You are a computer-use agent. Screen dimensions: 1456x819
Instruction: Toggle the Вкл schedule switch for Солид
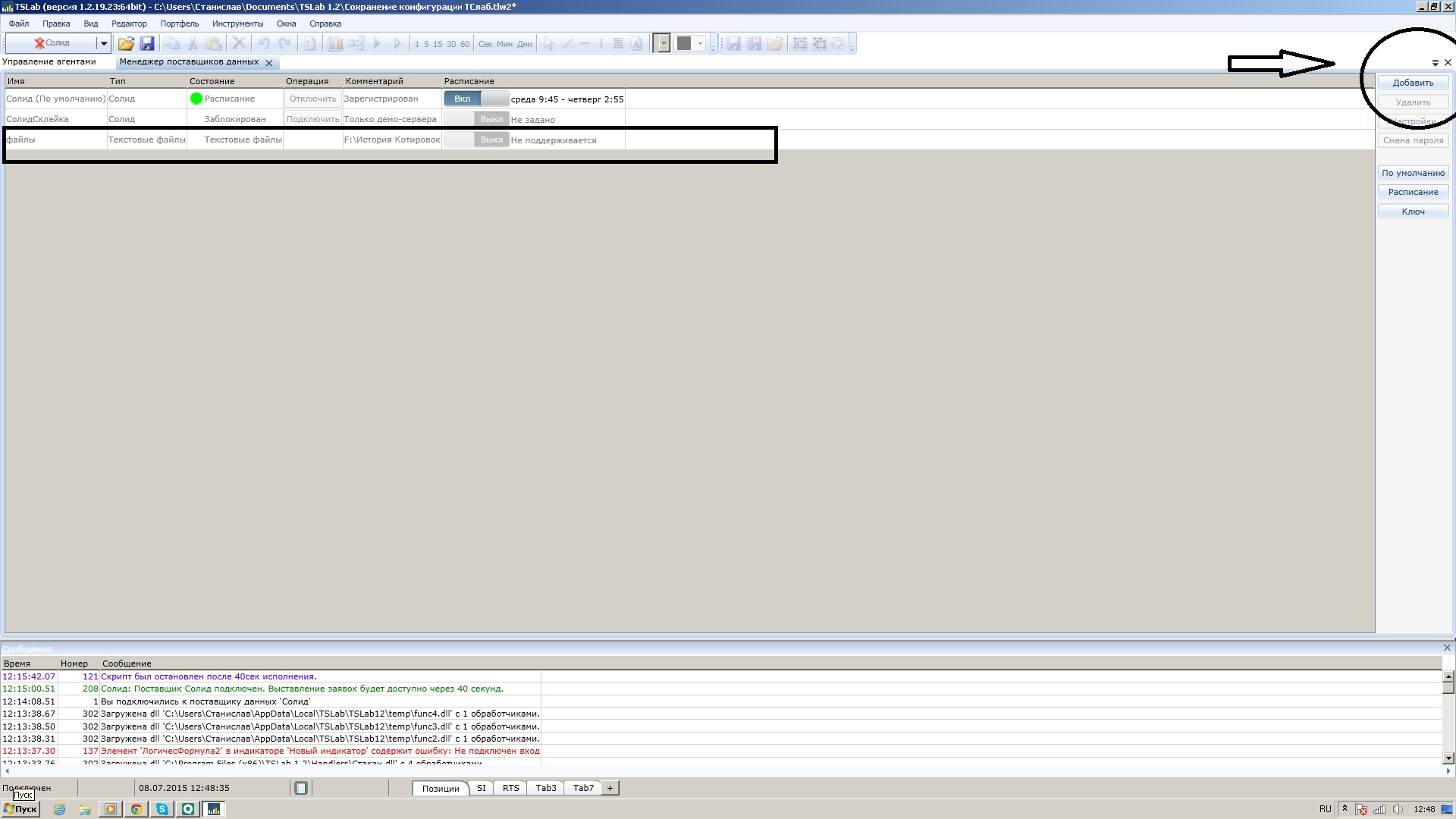click(475, 99)
